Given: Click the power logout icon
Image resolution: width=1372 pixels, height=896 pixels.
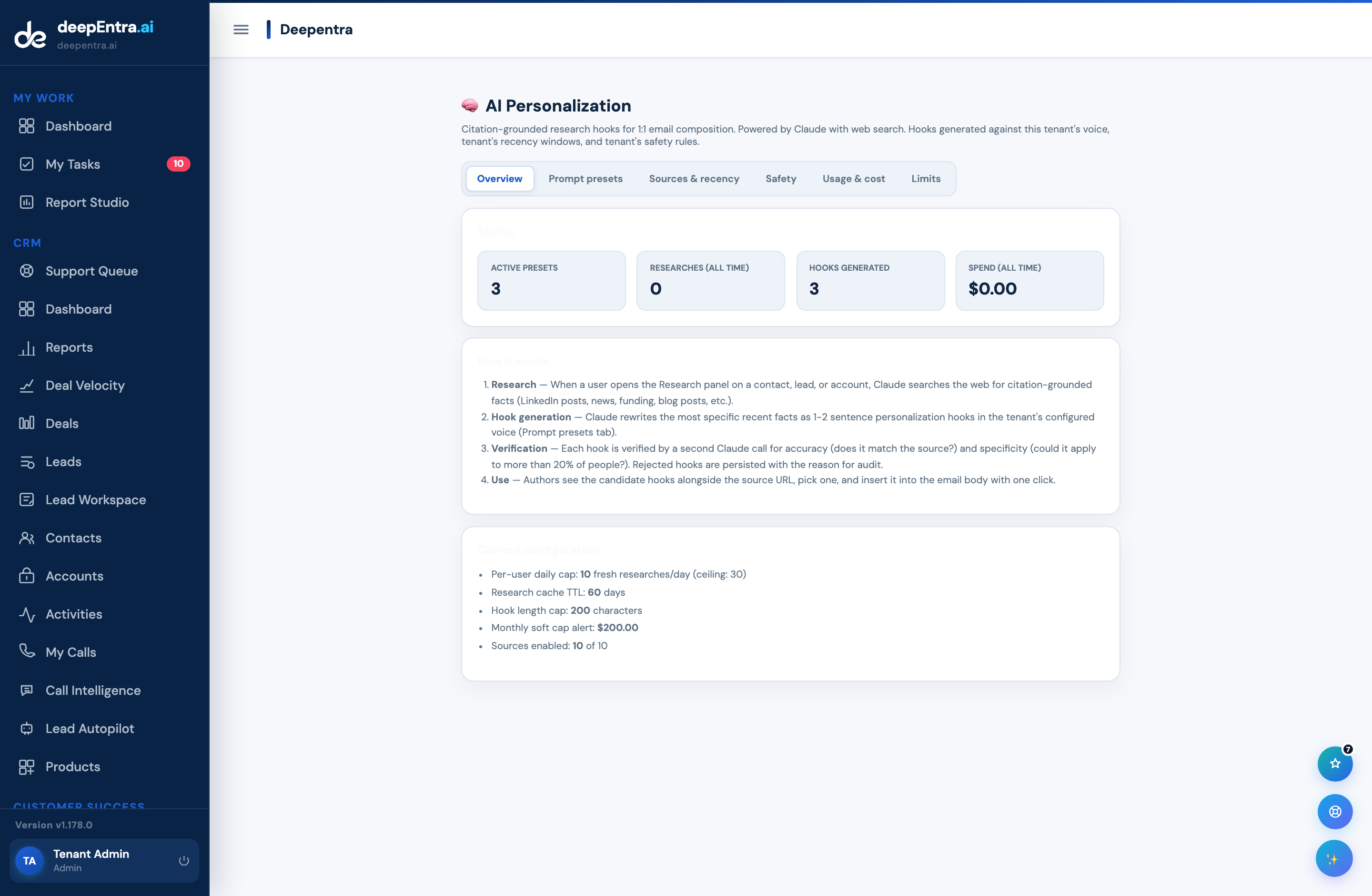Looking at the screenshot, I should coord(184,861).
